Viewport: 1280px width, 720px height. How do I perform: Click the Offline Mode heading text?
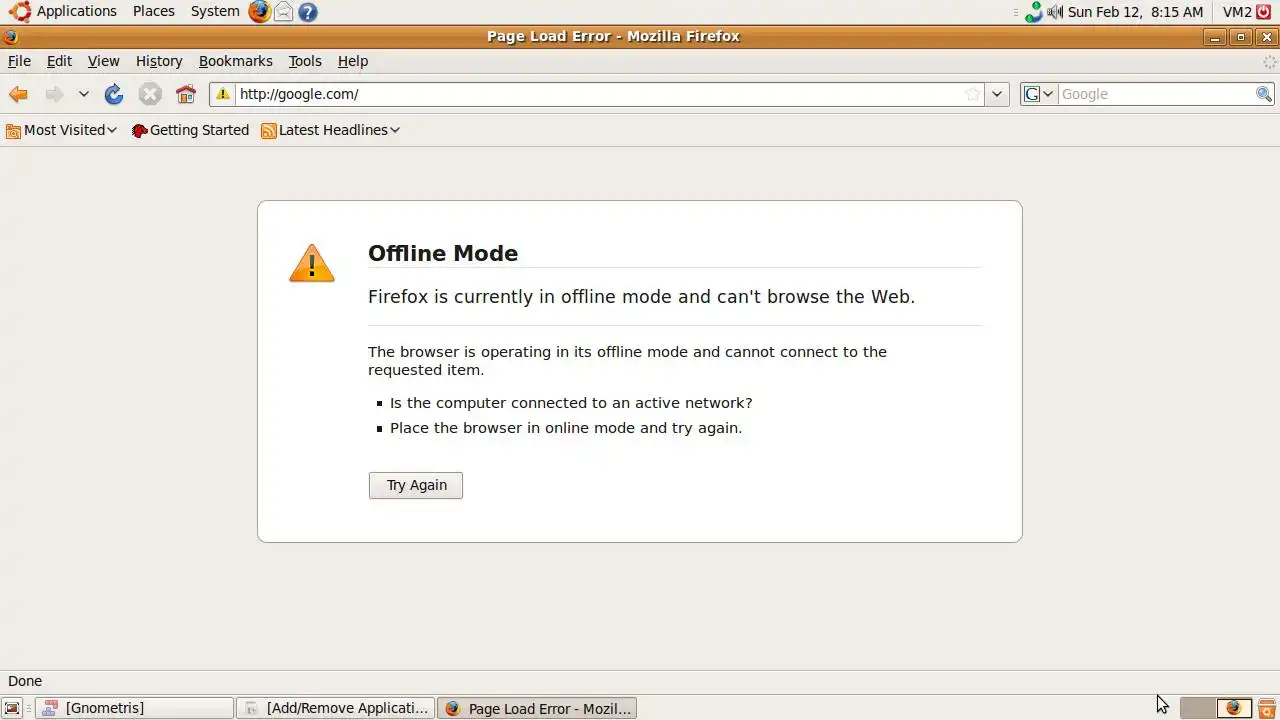click(443, 253)
